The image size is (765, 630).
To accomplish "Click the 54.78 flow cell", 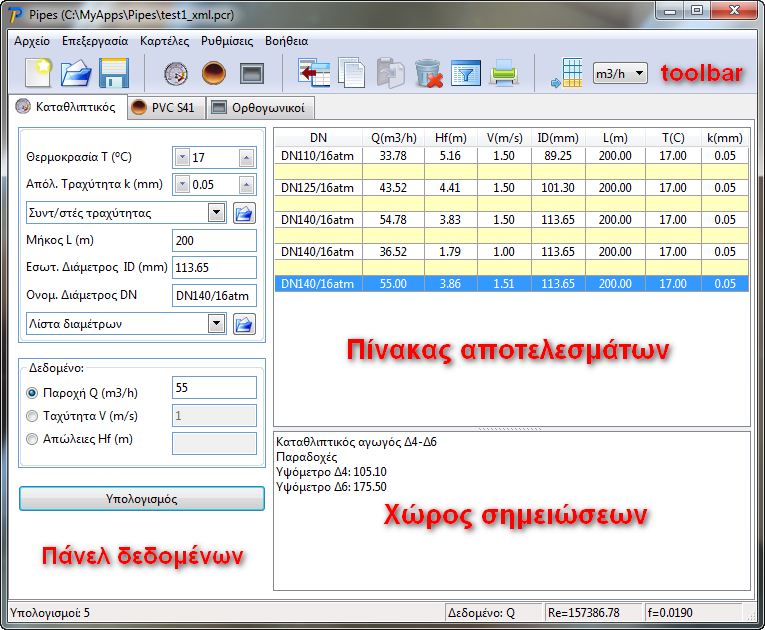I will coord(393,220).
